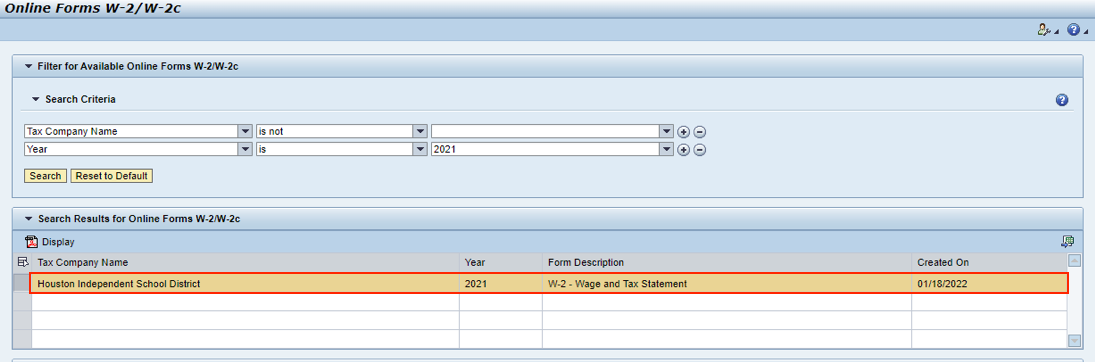
Task: Open the Tax Company Name field dropdown
Action: point(245,131)
